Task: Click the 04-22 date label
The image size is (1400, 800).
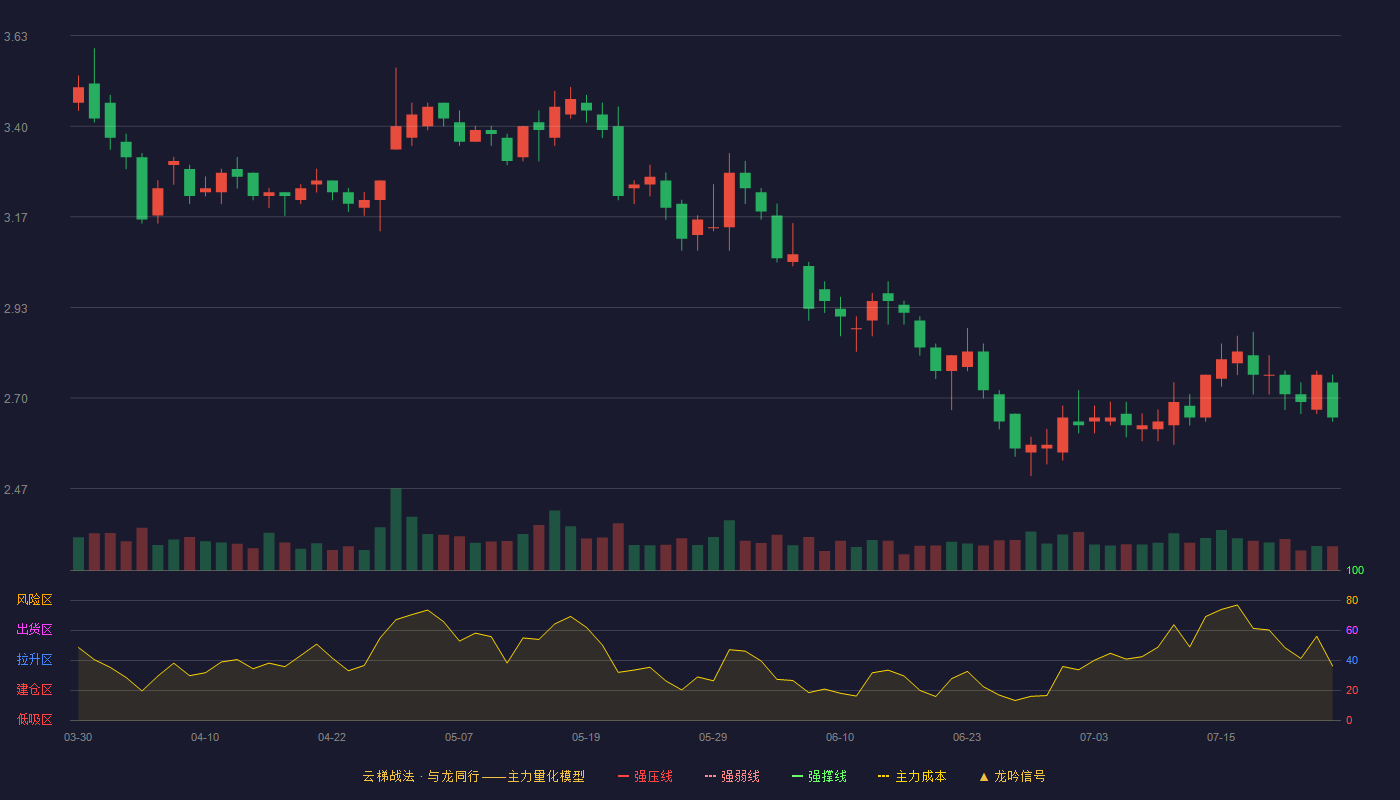Action: tap(332, 737)
